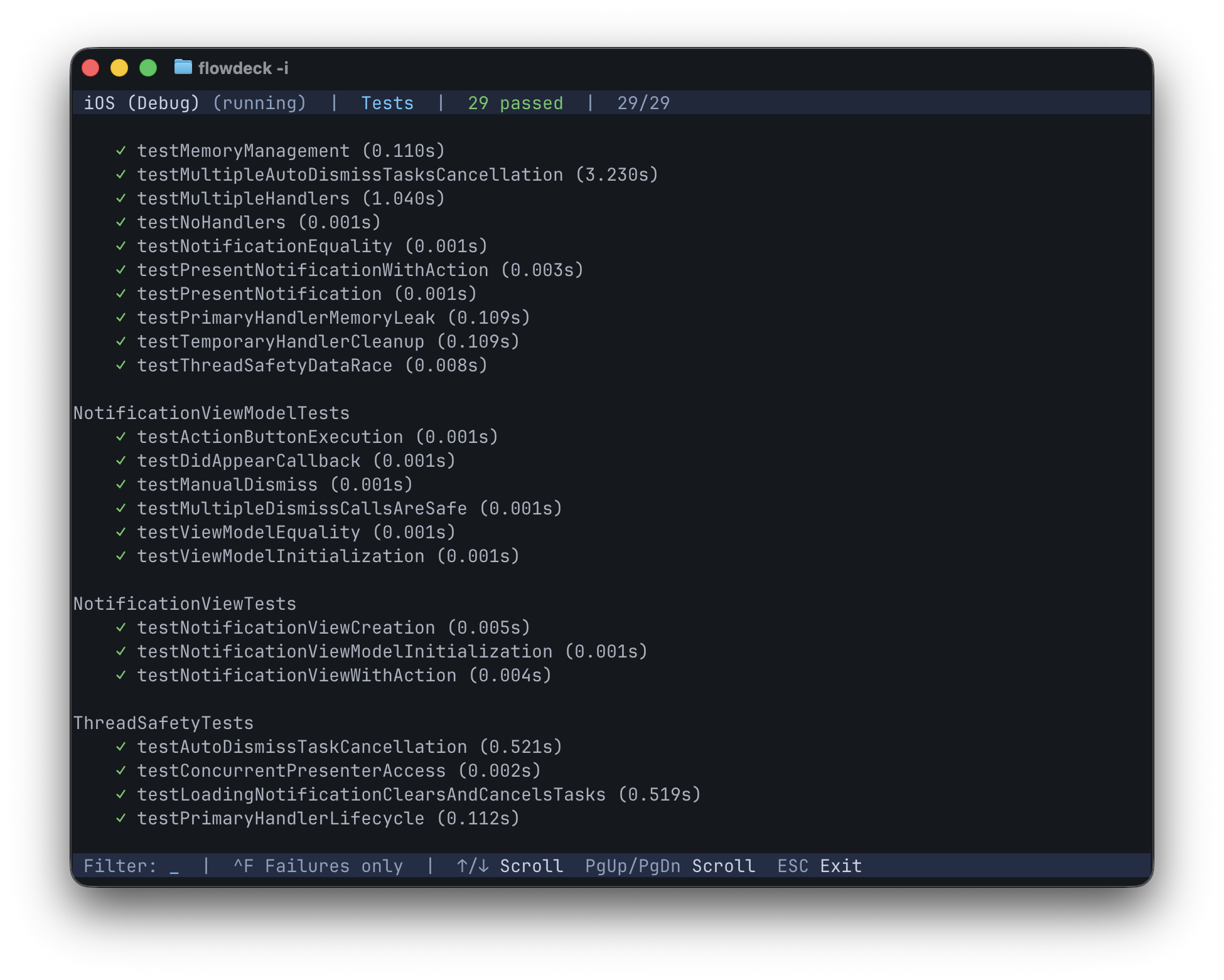The height and width of the screenshot is (980, 1224).
Task: Select the testActionButtonExecution (0.001s) row
Action: pyautogui.click(x=307, y=437)
